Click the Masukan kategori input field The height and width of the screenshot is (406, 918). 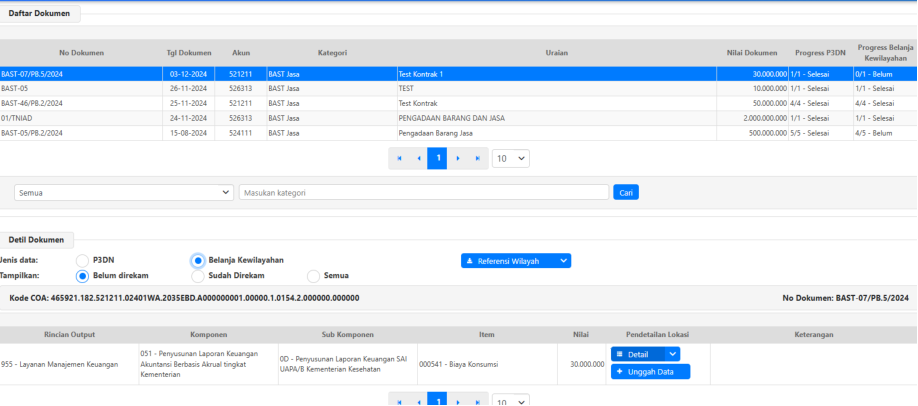[x=423, y=192]
